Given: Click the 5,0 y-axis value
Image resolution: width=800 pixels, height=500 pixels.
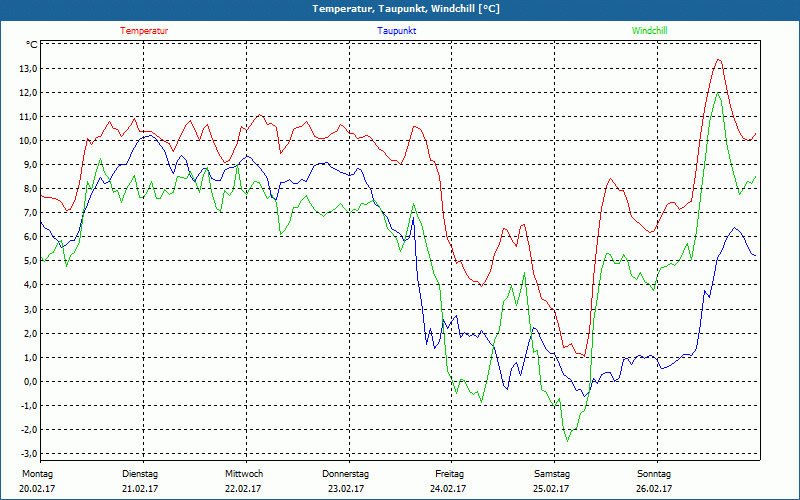Looking at the screenshot, I should 30,261.
